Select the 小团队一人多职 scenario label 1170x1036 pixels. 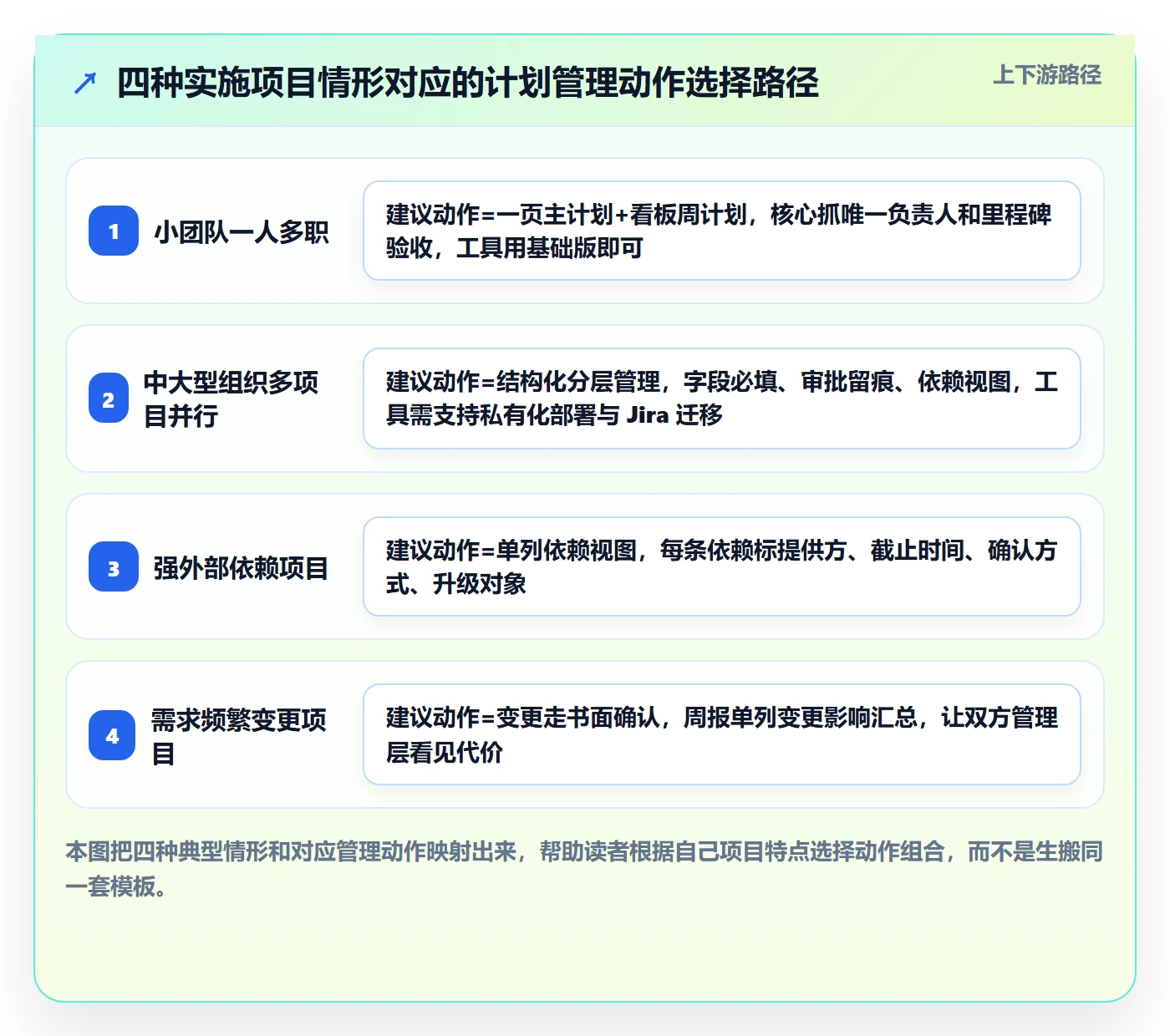pos(241,231)
